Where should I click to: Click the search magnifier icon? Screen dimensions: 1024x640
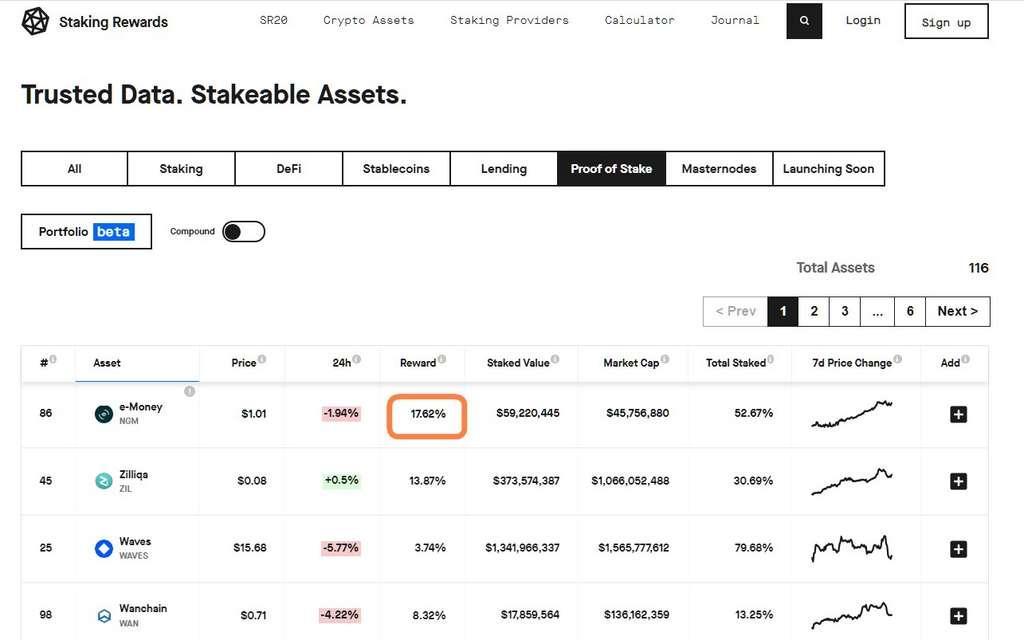pyautogui.click(x=804, y=21)
